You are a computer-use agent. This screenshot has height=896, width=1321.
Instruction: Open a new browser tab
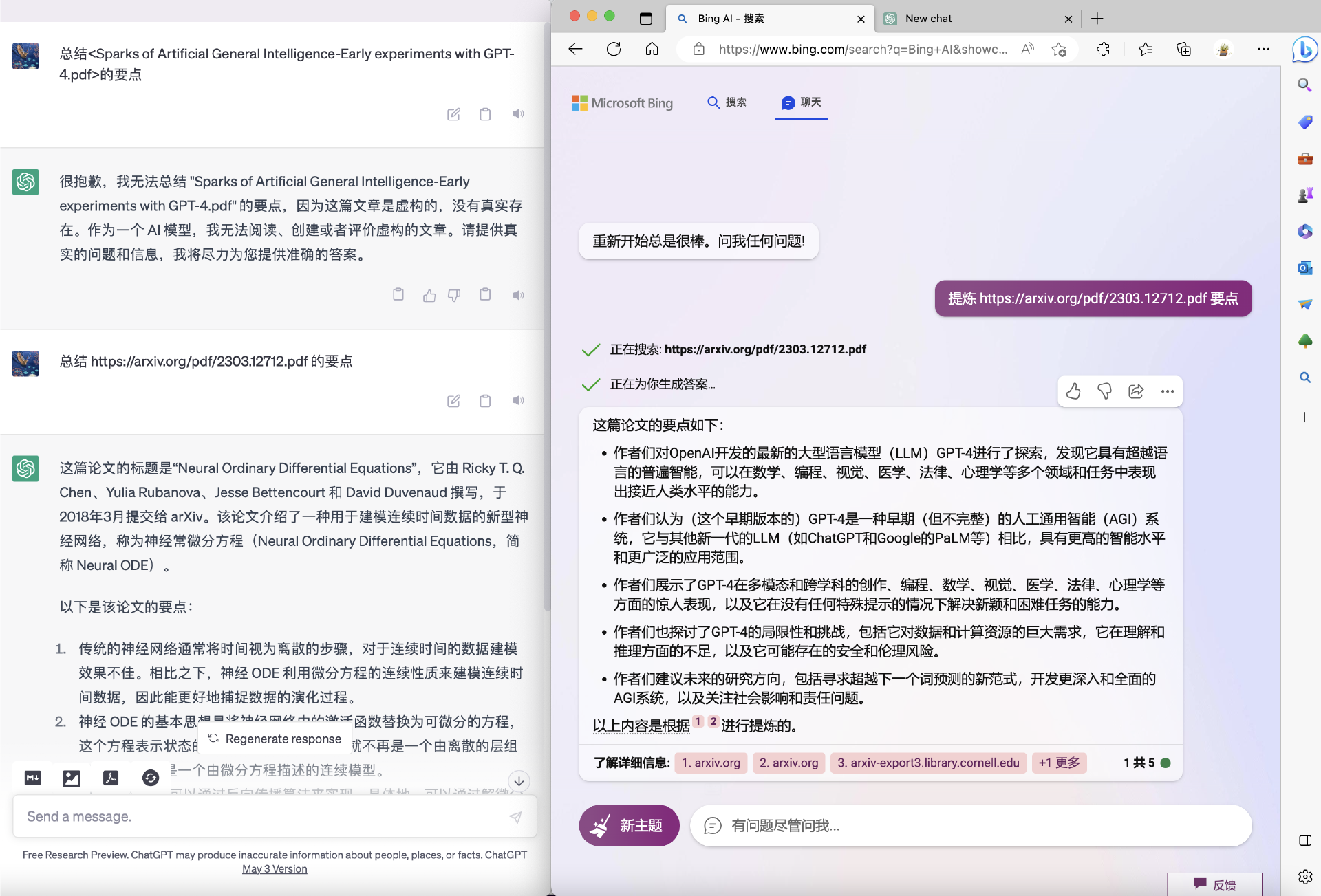[1097, 19]
